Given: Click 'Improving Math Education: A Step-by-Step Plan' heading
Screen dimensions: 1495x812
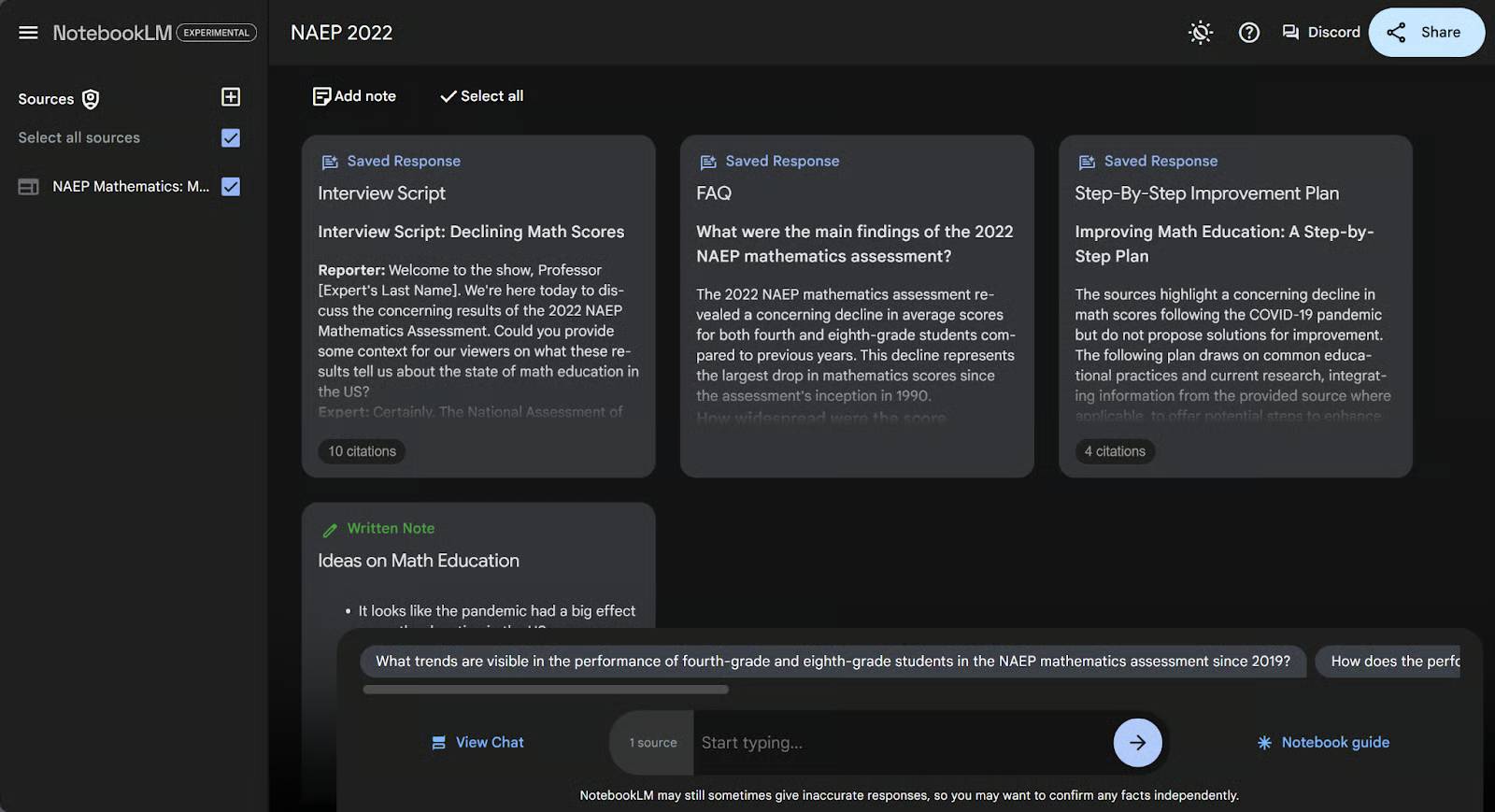Looking at the screenshot, I should tap(1224, 244).
